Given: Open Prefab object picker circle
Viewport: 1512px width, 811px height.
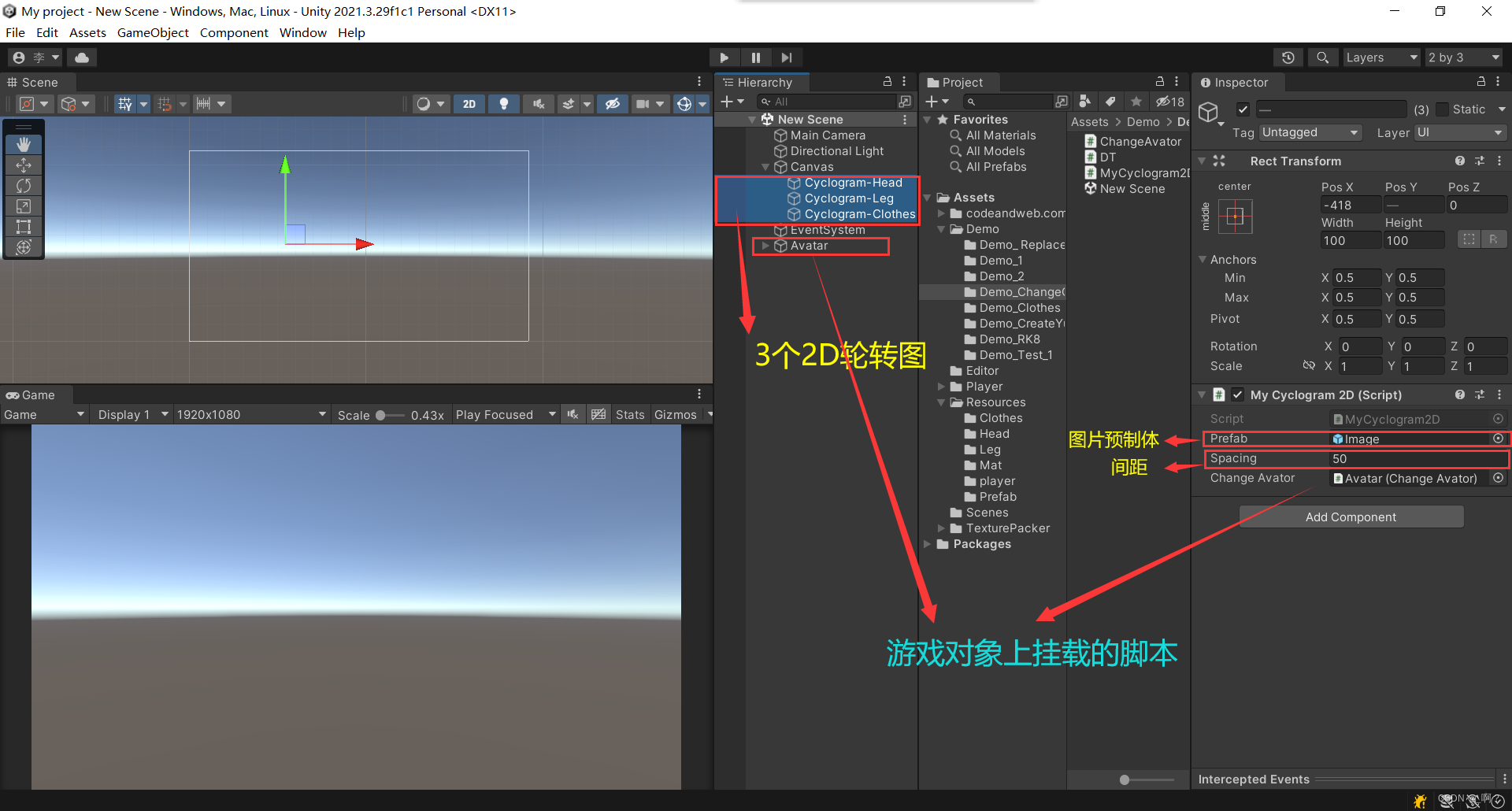Looking at the screenshot, I should pos(1499,439).
